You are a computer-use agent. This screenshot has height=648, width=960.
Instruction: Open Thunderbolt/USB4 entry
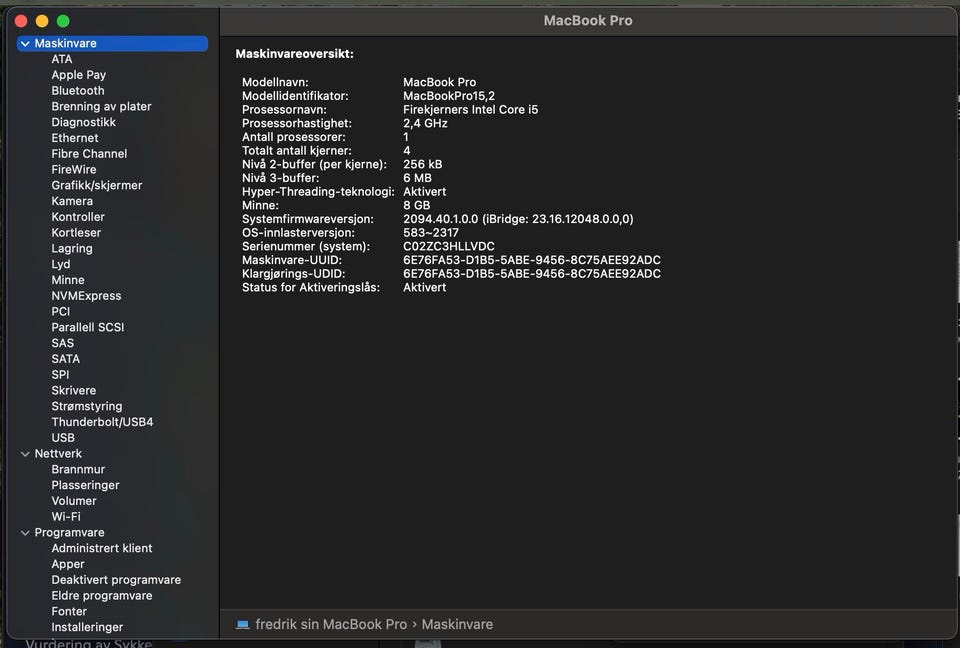[102, 422]
